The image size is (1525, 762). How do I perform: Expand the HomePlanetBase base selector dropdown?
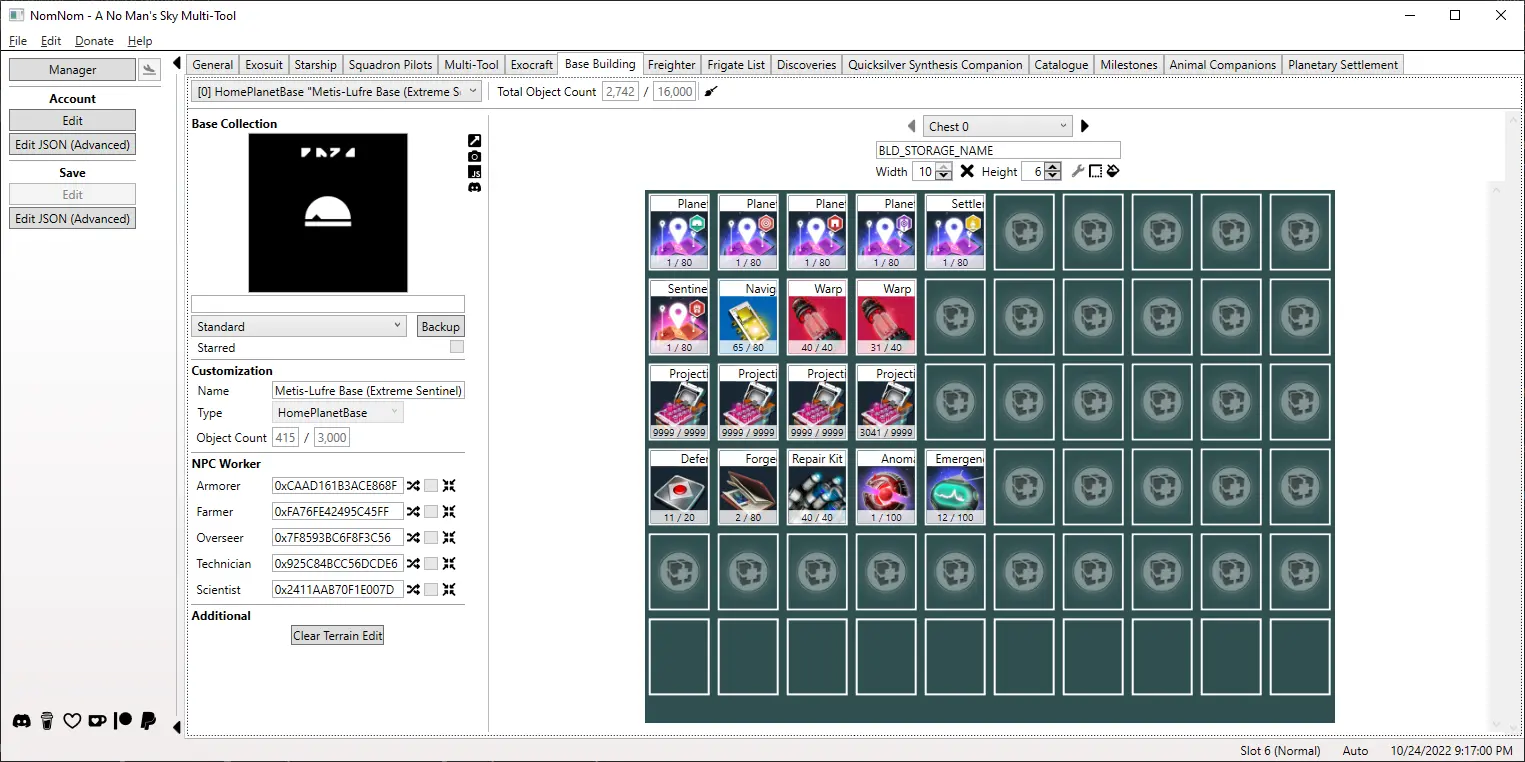(x=336, y=91)
